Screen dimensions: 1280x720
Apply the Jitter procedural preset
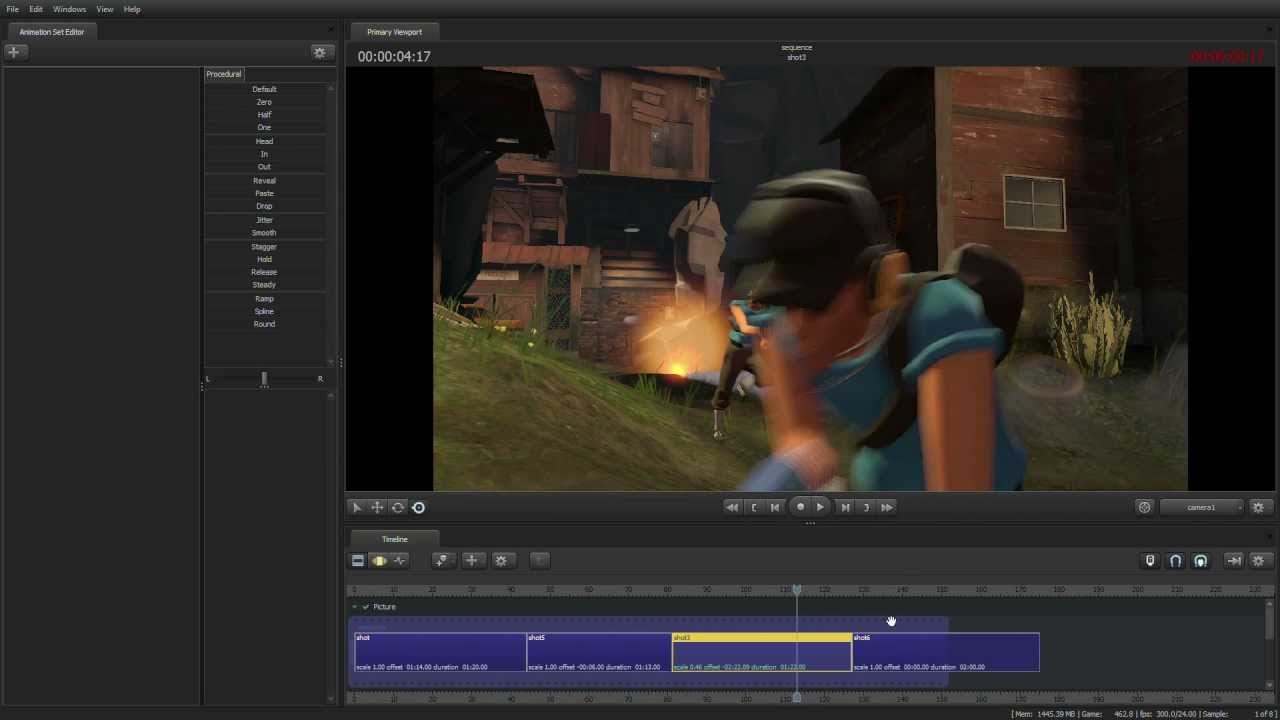coord(264,220)
